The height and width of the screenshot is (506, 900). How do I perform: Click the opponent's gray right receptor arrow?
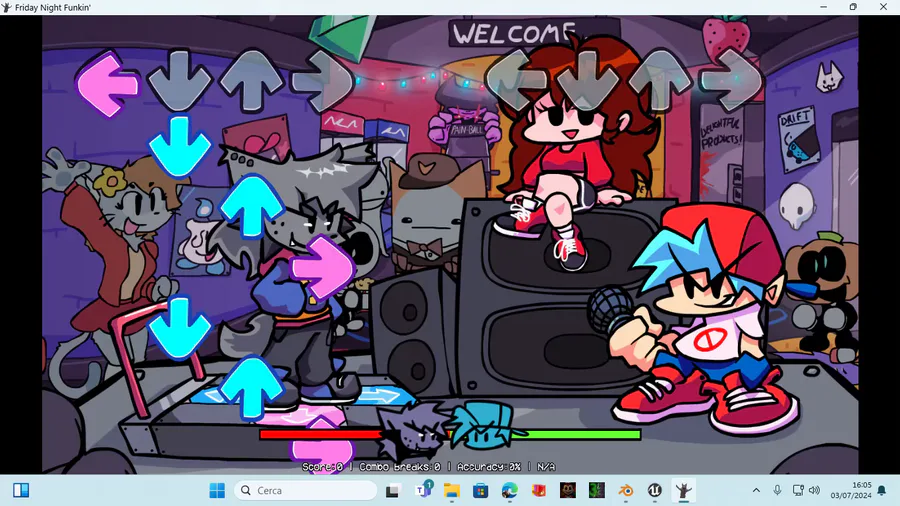click(323, 81)
